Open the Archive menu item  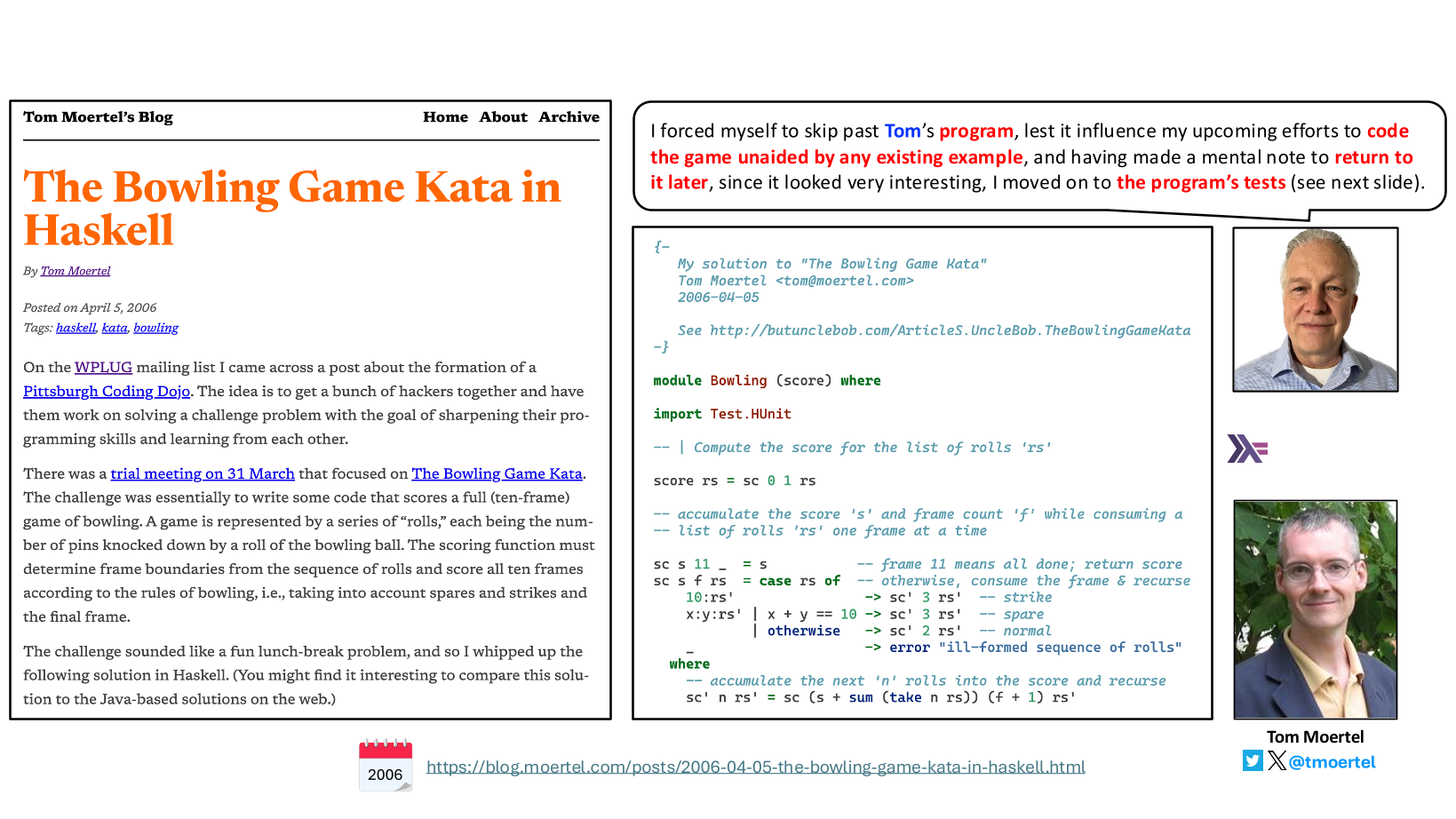(569, 117)
